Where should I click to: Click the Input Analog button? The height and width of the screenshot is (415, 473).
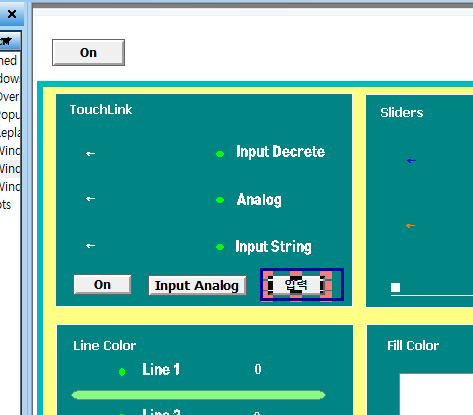(x=197, y=286)
